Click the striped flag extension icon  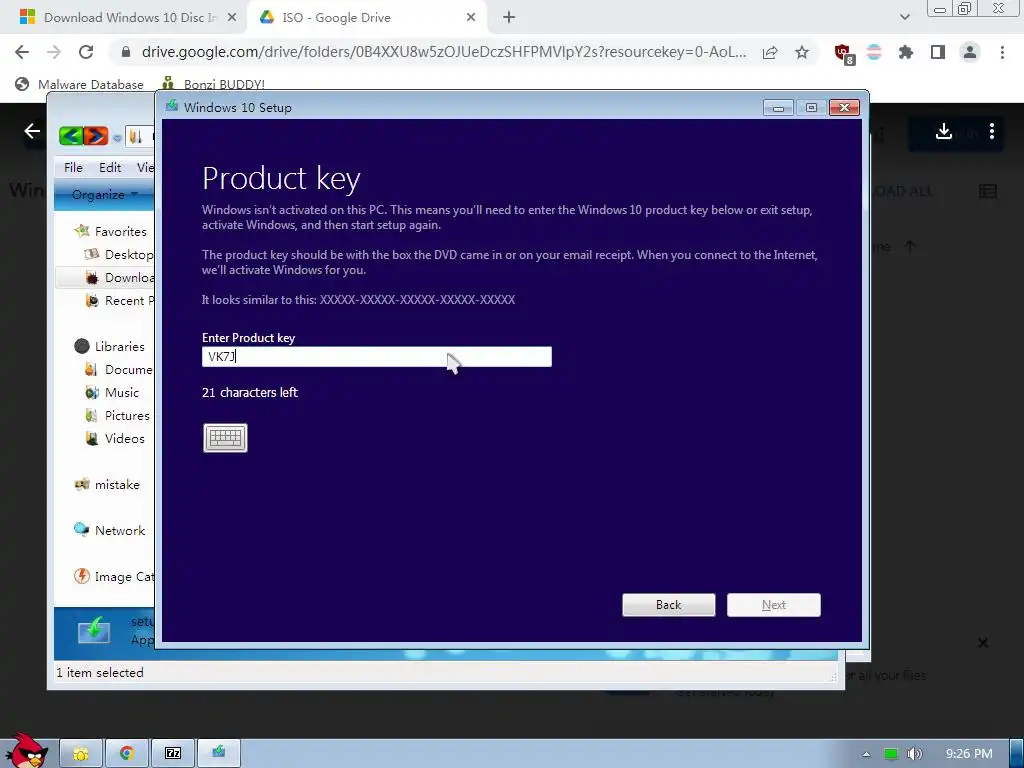click(874, 52)
